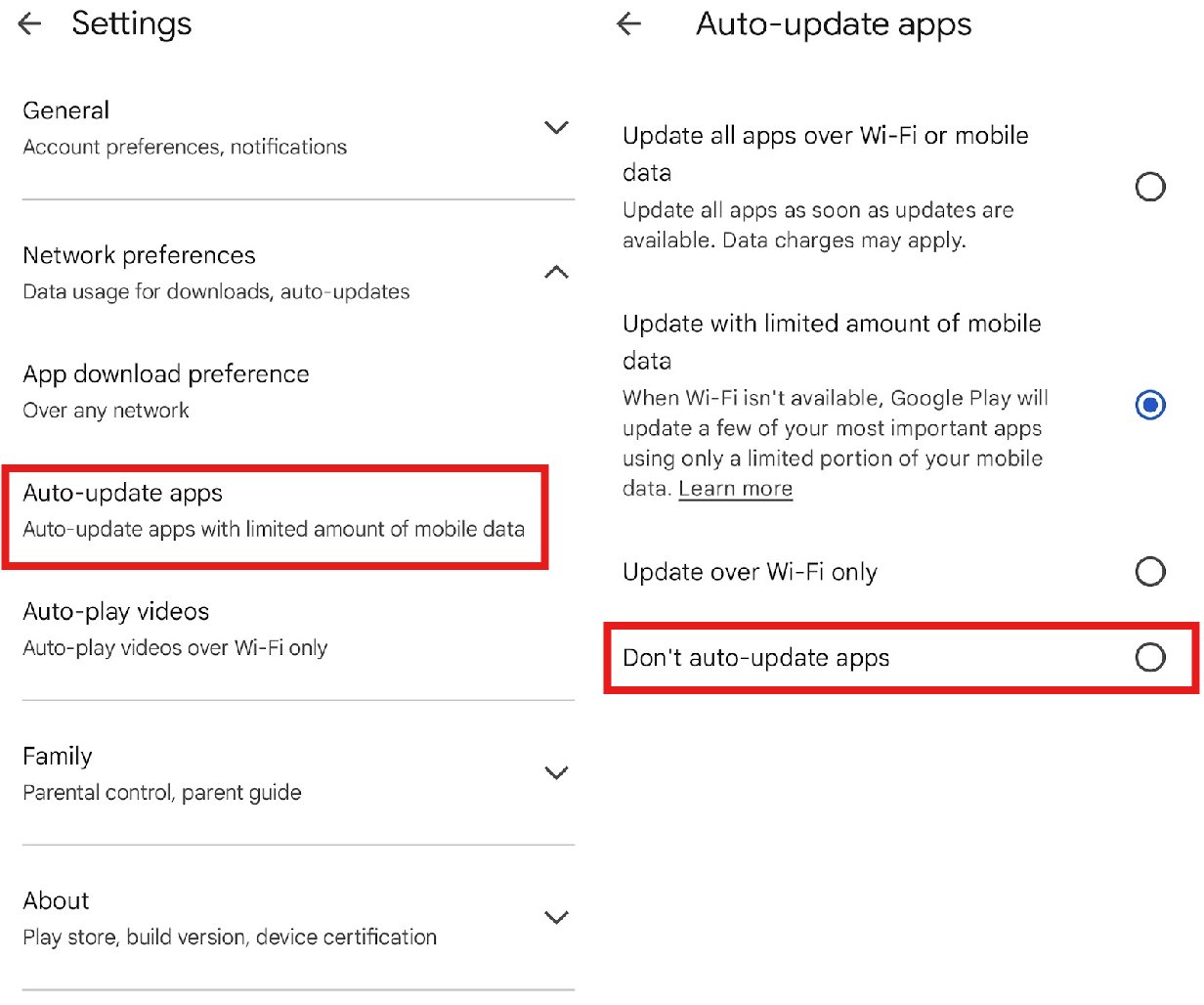Tap the Network preferences section title
Screen dimensions: 1204x1005
pyautogui.click(x=139, y=255)
